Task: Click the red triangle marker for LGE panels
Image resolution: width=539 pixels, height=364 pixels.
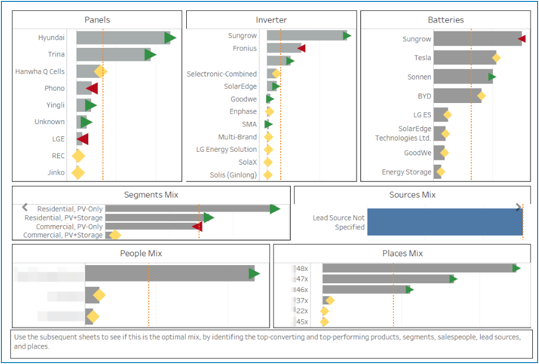Action: click(x=82, y=139)
